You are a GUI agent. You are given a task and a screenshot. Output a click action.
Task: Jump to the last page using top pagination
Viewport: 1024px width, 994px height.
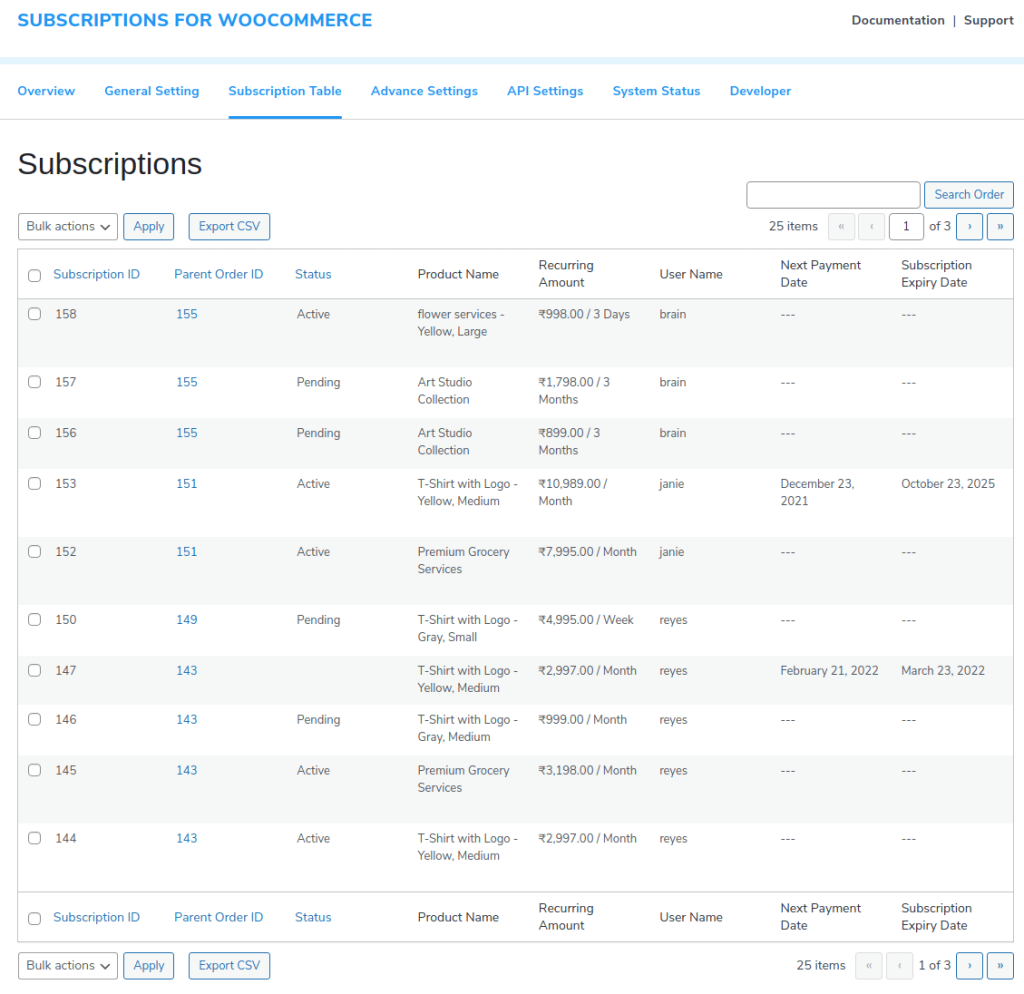click(1000, 227)
